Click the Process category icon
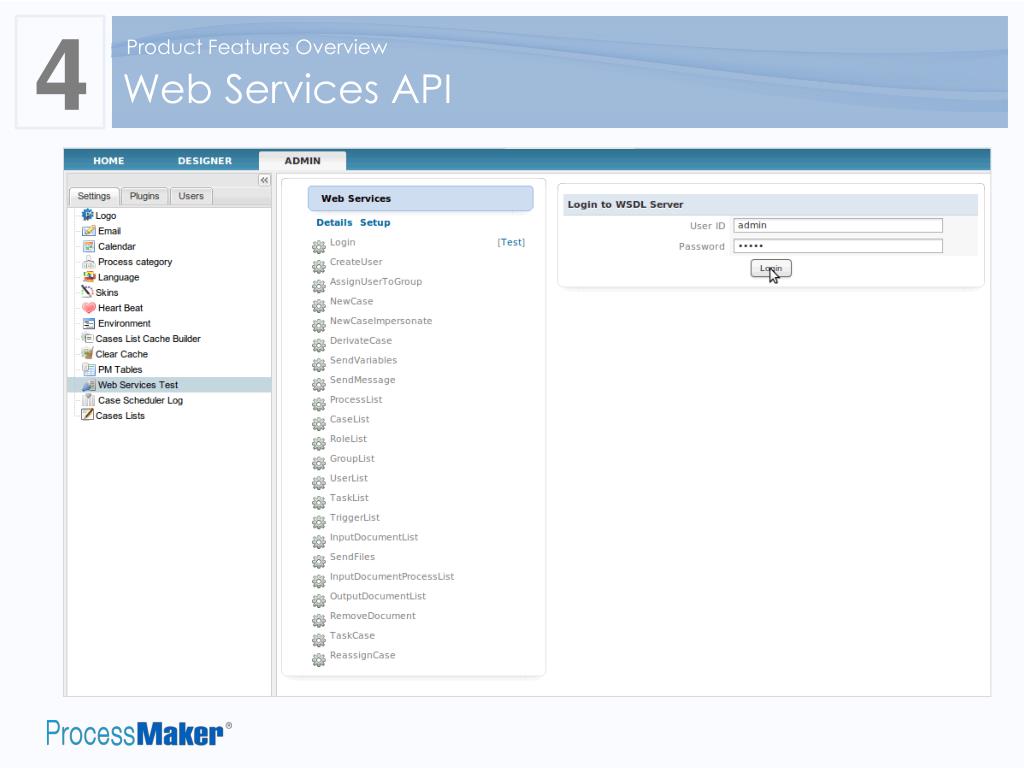The width and height of the screenshot is (1024, 768). (89, 262)
